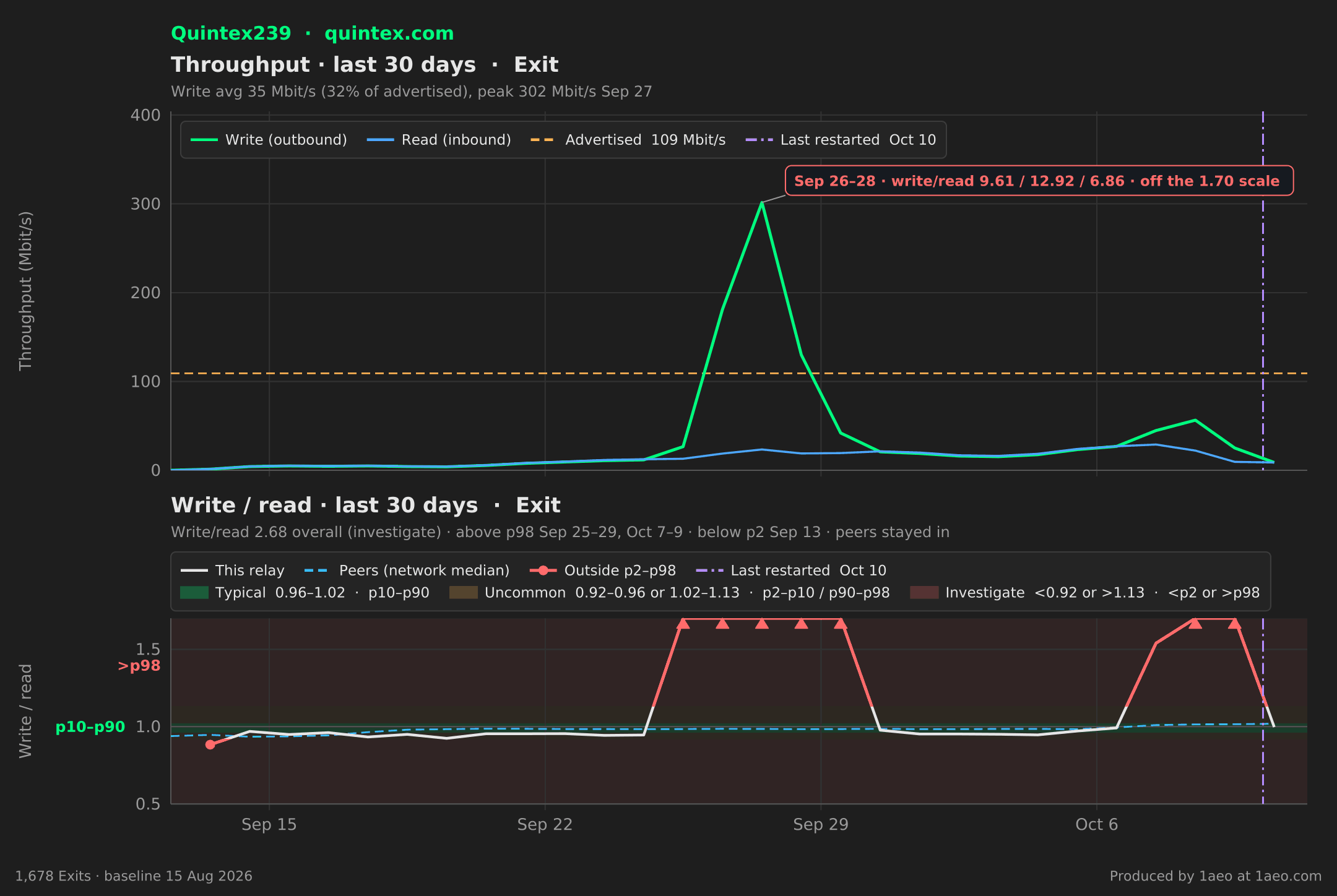Click the Oct 6 x-axis label

coord(1097,825)
